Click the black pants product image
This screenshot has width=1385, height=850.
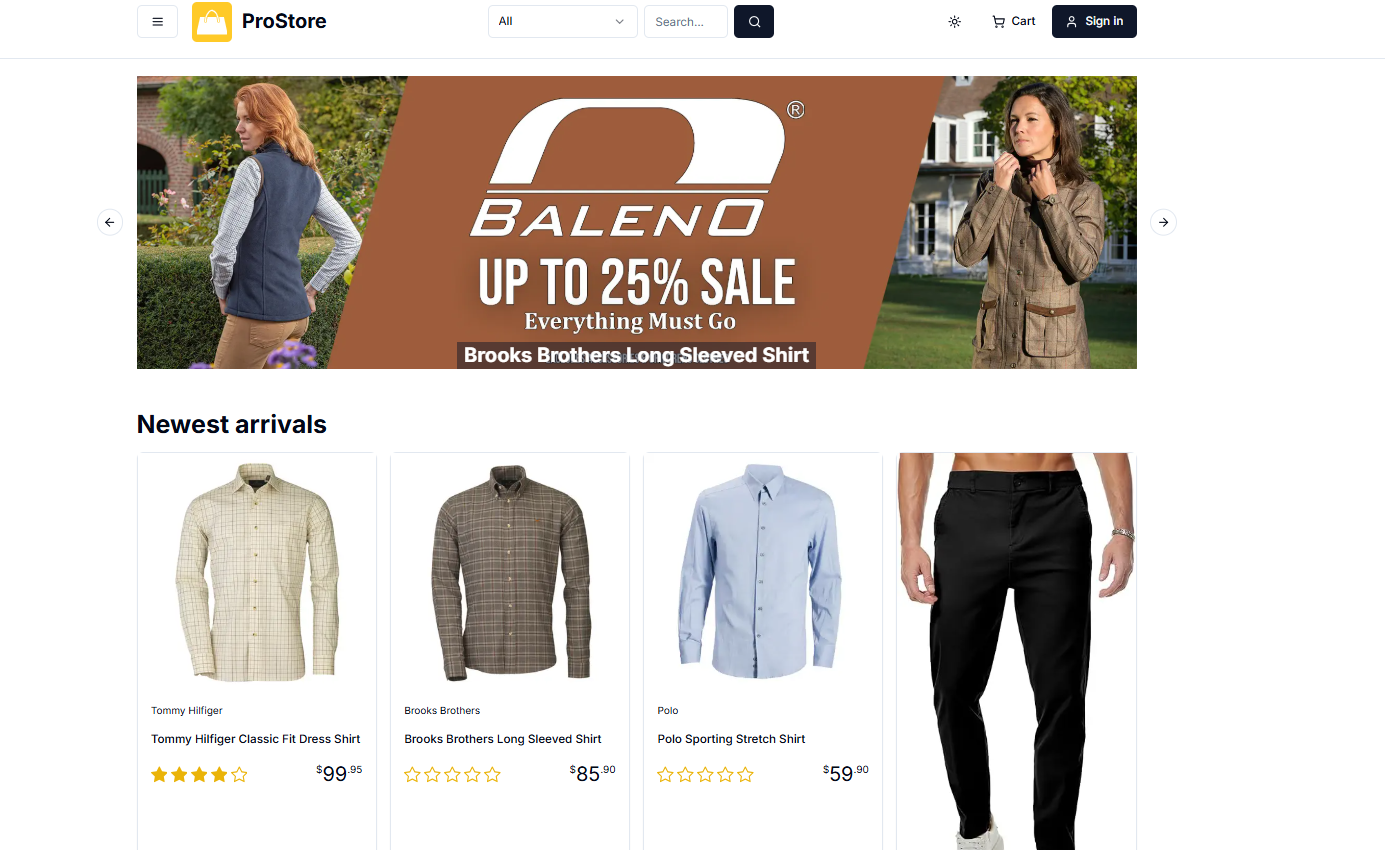[1016, 651]
